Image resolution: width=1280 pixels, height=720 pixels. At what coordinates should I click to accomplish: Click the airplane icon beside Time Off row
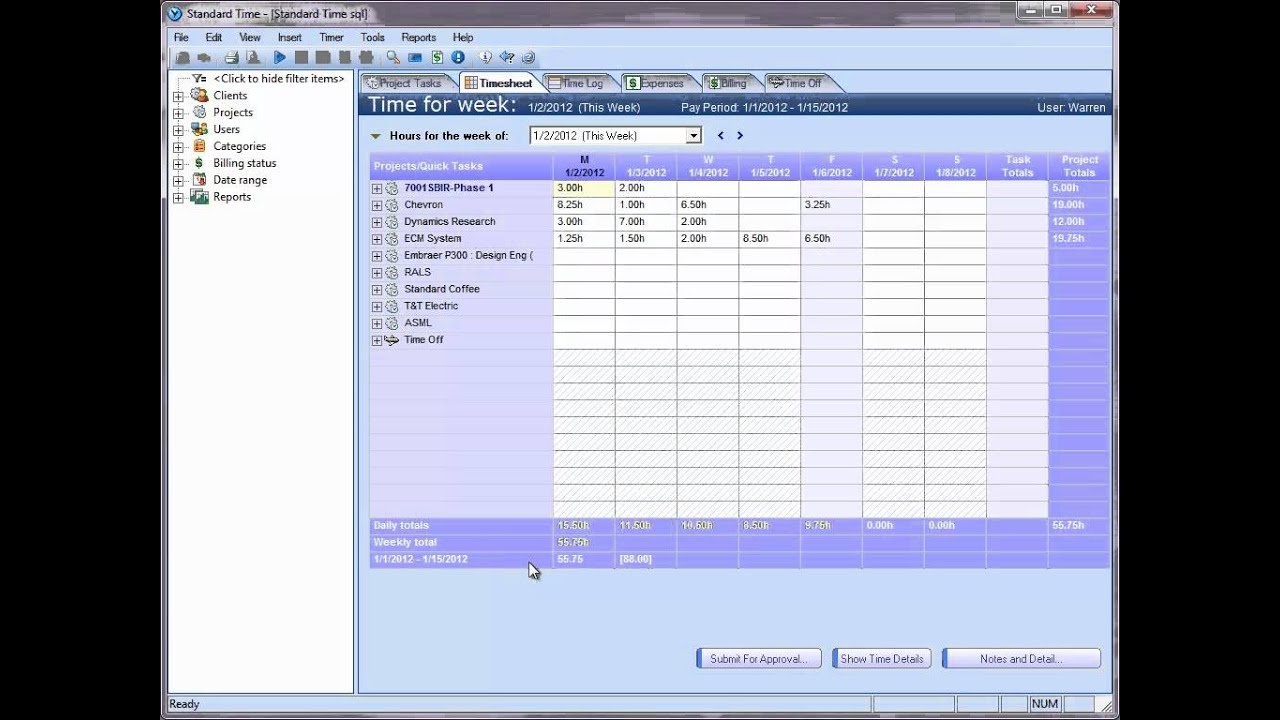coord(392,340)
